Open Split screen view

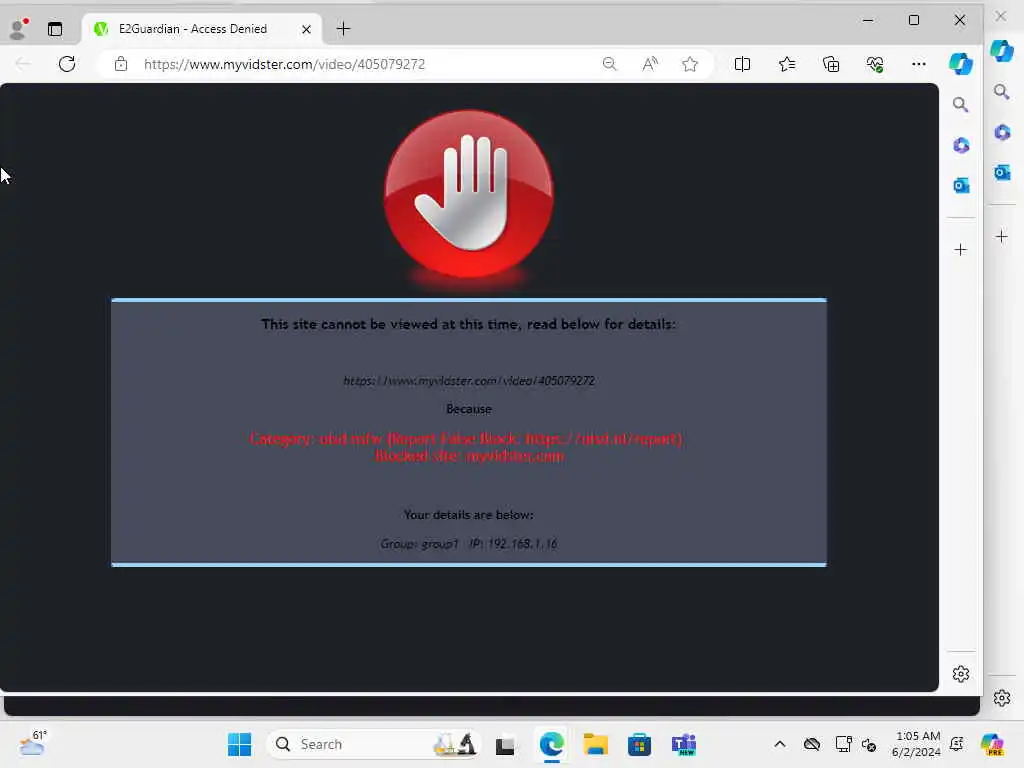(742, 64)
